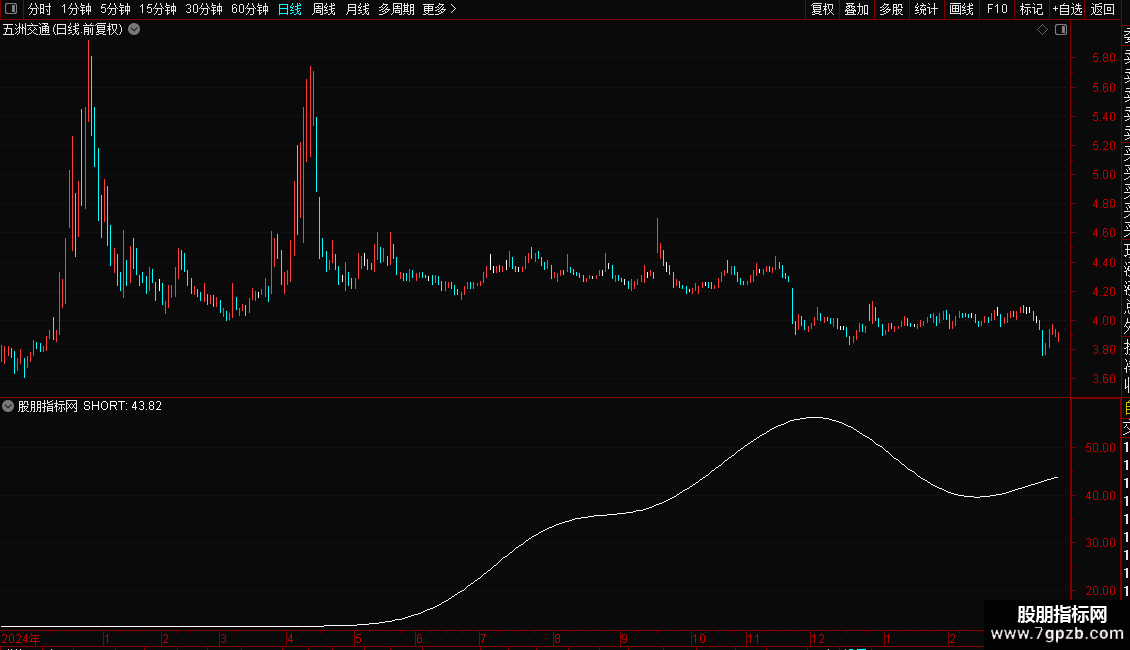Open the 画线 drawing tools
The height and width of the screenshot is (650, 1130).
pyautogui.click(x=961, y=9)
